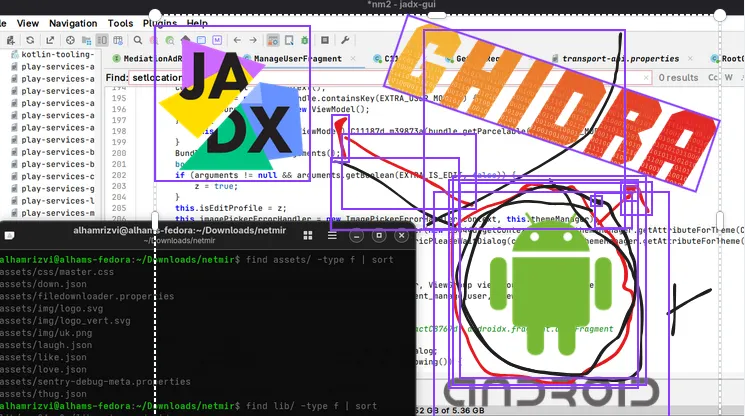Click terminal line assets/filedownloader.properties
The width and height of the screenshot is (745, 416).
coord(87,296)
